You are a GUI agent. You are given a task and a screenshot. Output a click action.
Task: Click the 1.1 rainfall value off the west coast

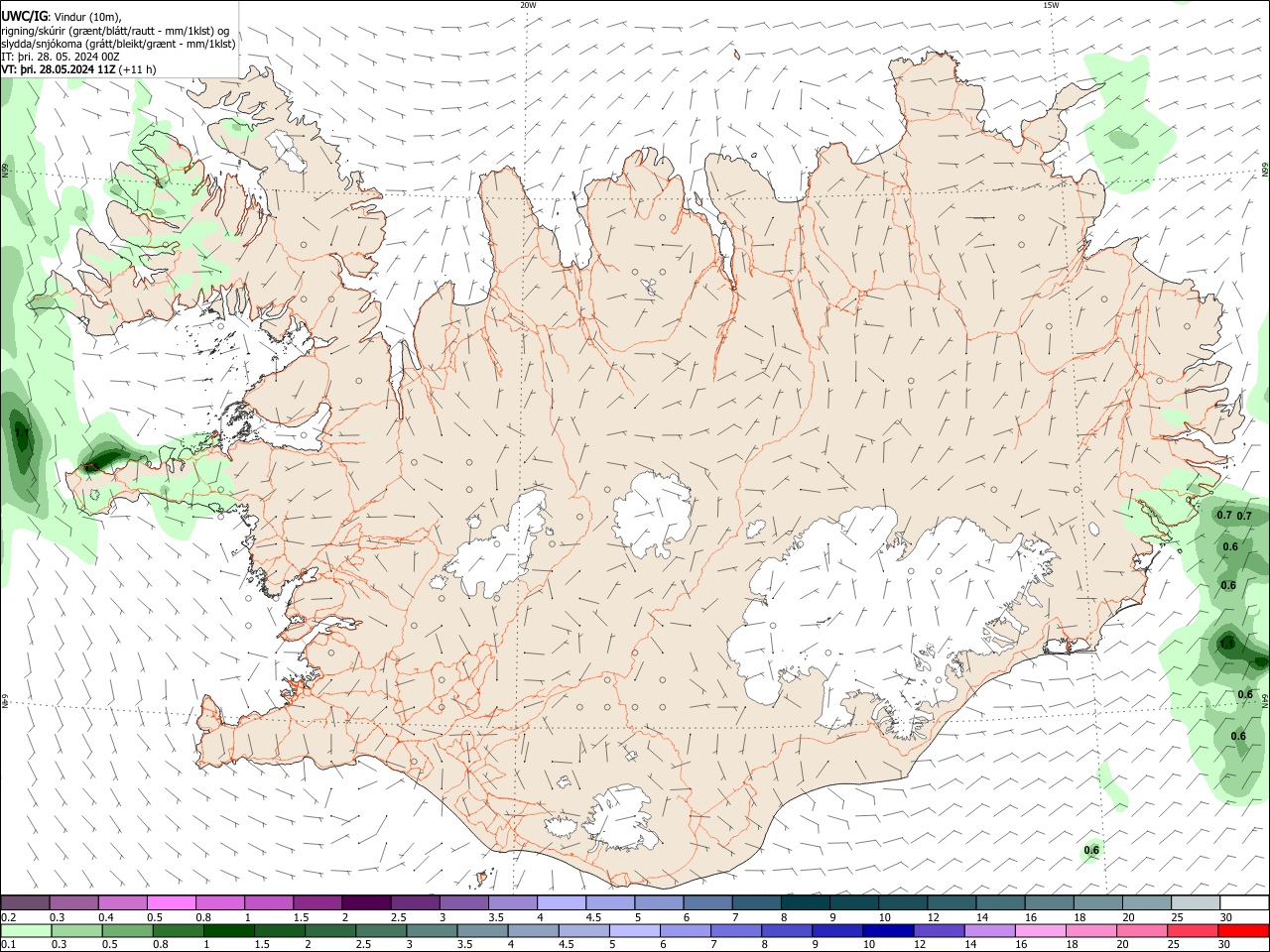[x=22, y=433]
